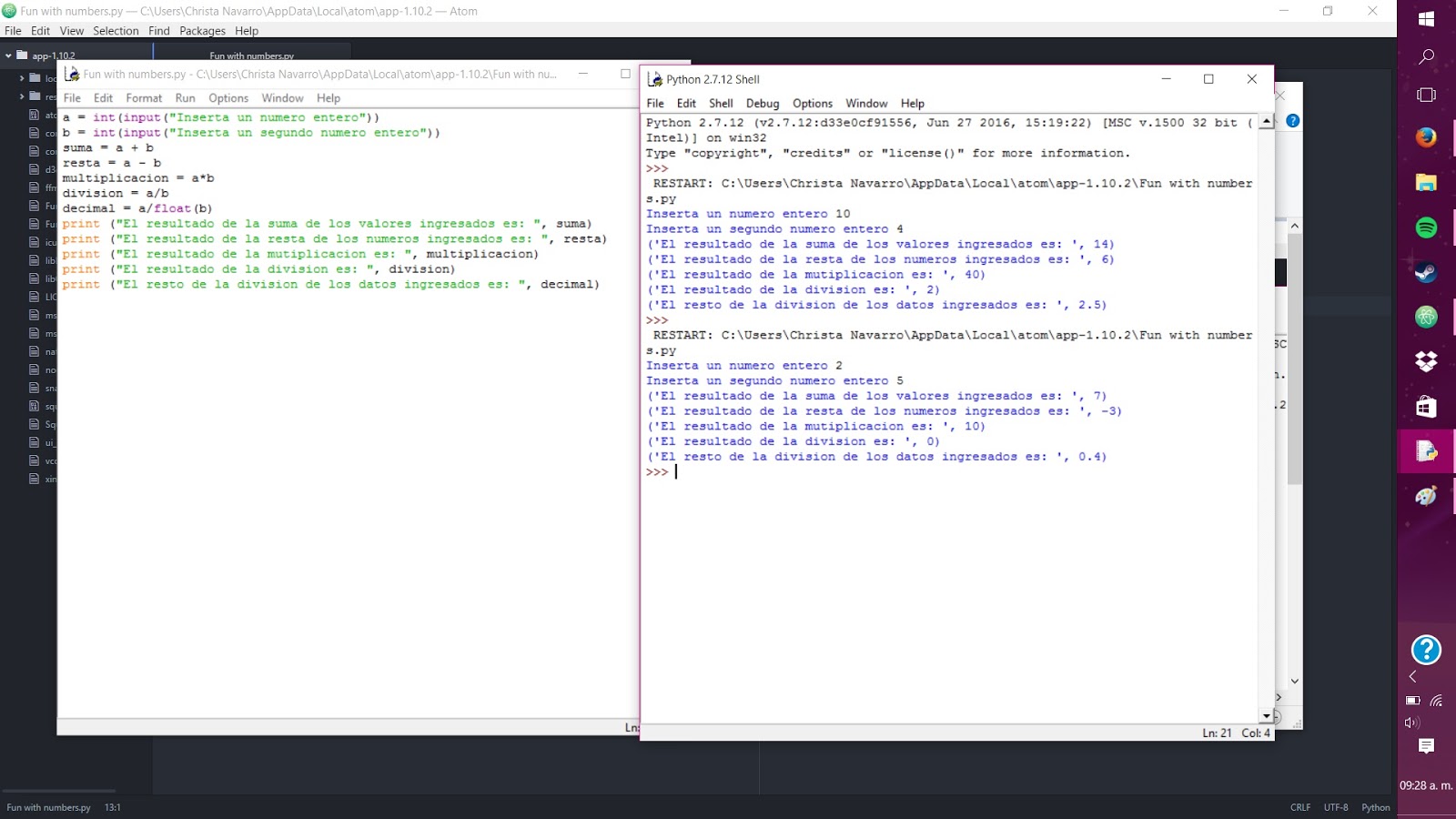Collapse the app-1.10.2 project folder
This screenshot has height=819, width=1456.
[9, 56]
